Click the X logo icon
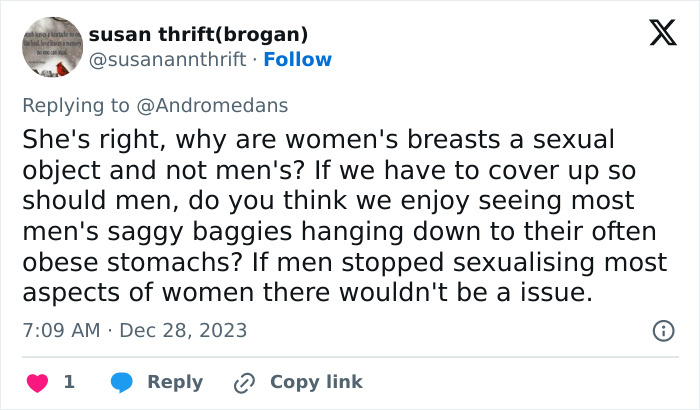Screen dimensions: 700x410 [x=656, y=34]
